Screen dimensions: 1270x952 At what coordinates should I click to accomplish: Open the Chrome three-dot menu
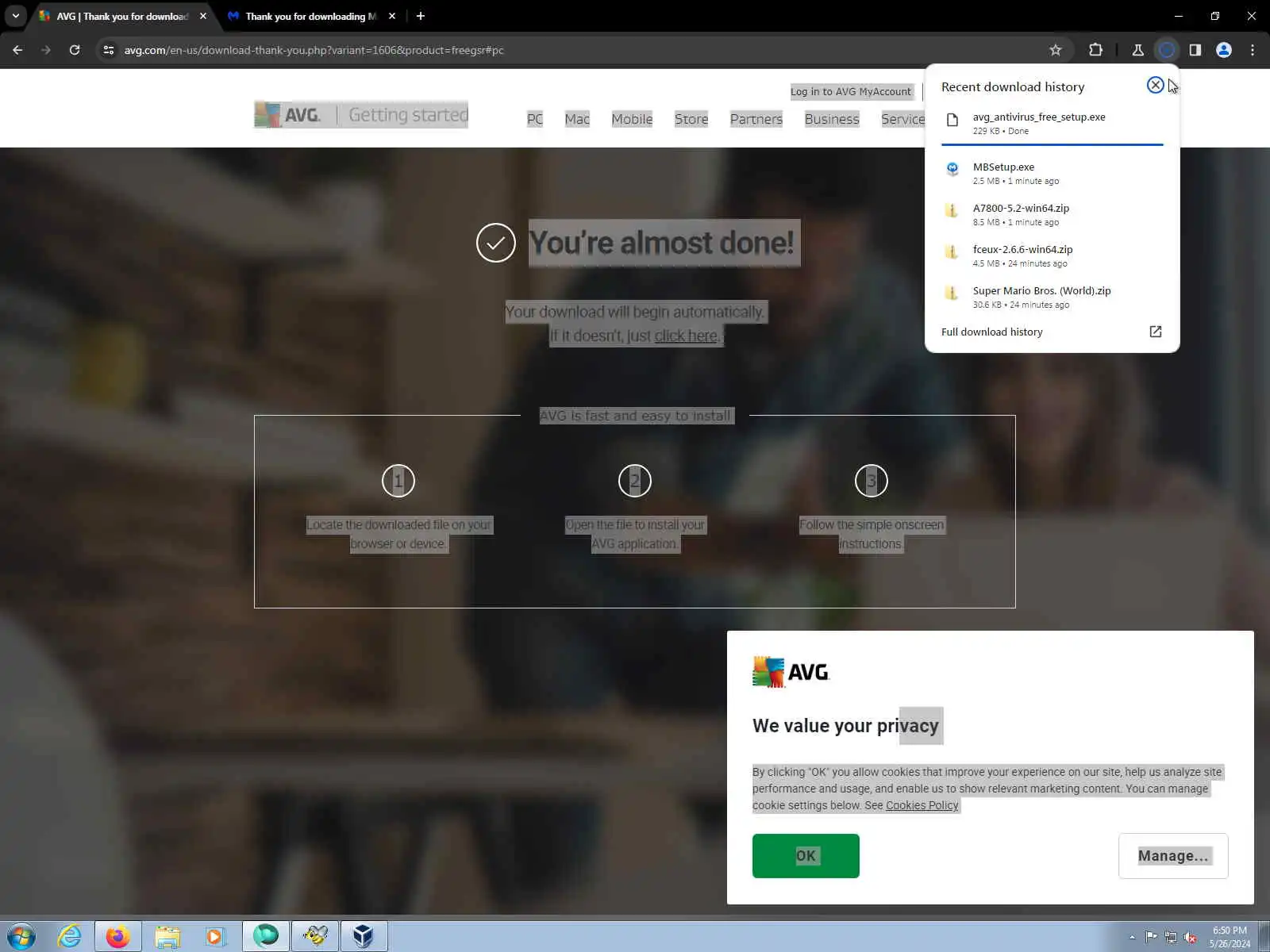(x=1252, y=50)
